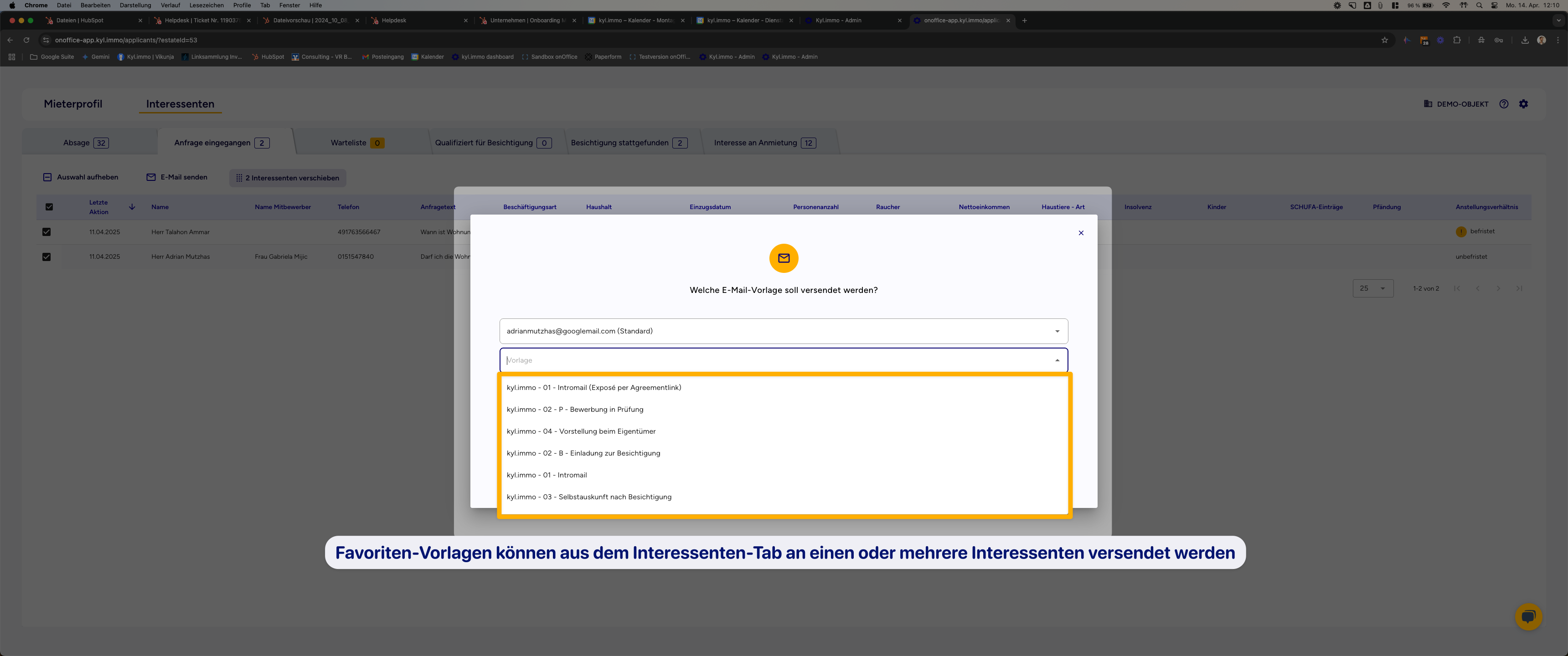
Task: Open the settings gear next to DEMO-OBJEKT
Action: point(1524,103)
